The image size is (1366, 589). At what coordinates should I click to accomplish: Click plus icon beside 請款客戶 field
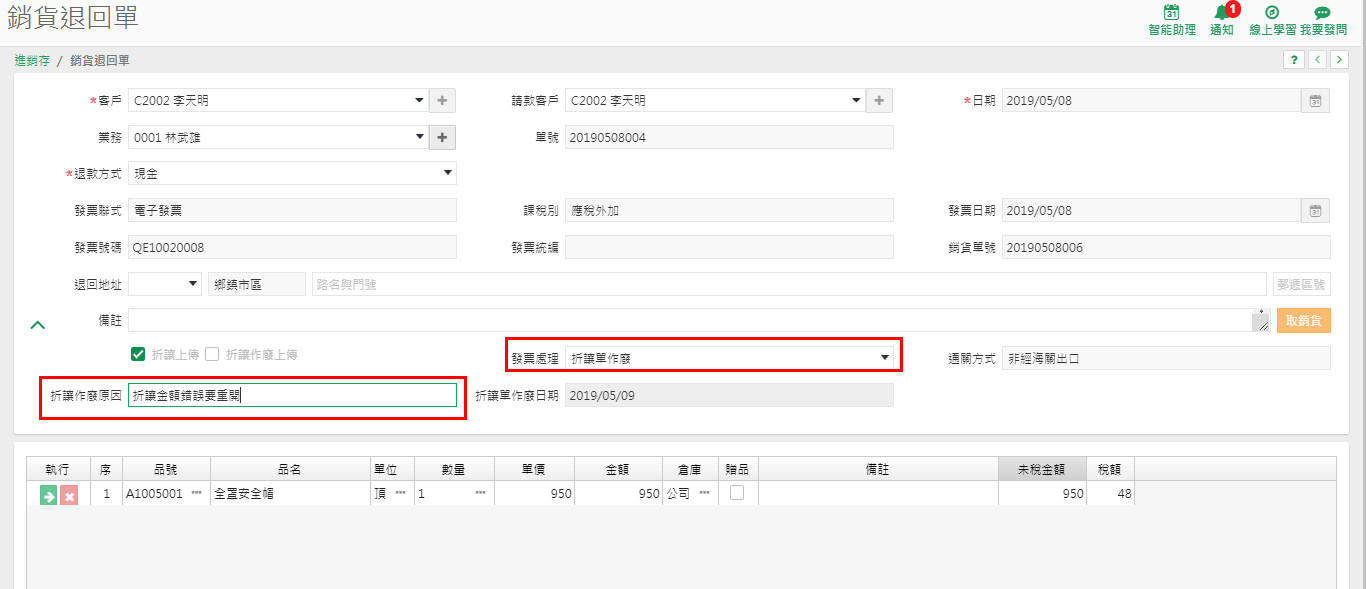[x=879, y=100]
